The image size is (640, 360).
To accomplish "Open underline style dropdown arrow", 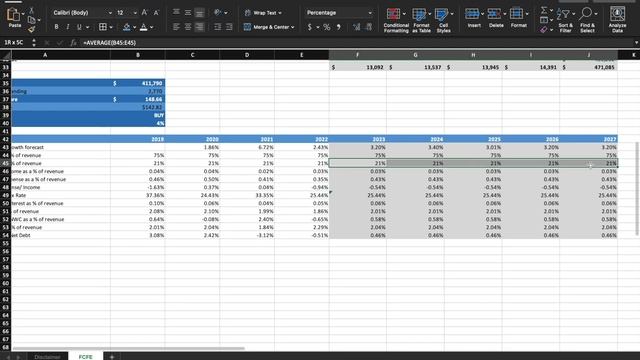I will pos(87,27).
